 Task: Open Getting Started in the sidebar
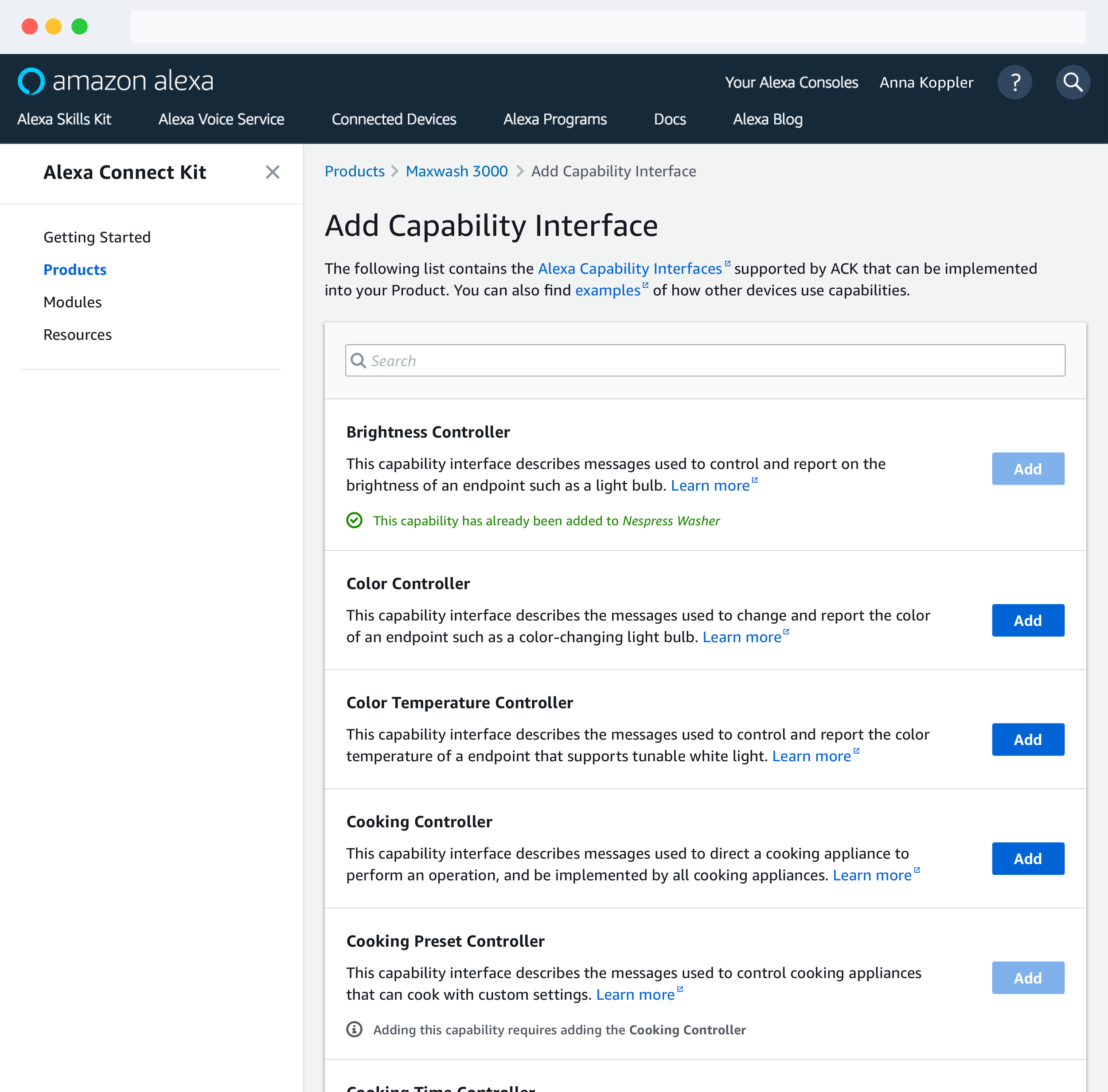97,238
